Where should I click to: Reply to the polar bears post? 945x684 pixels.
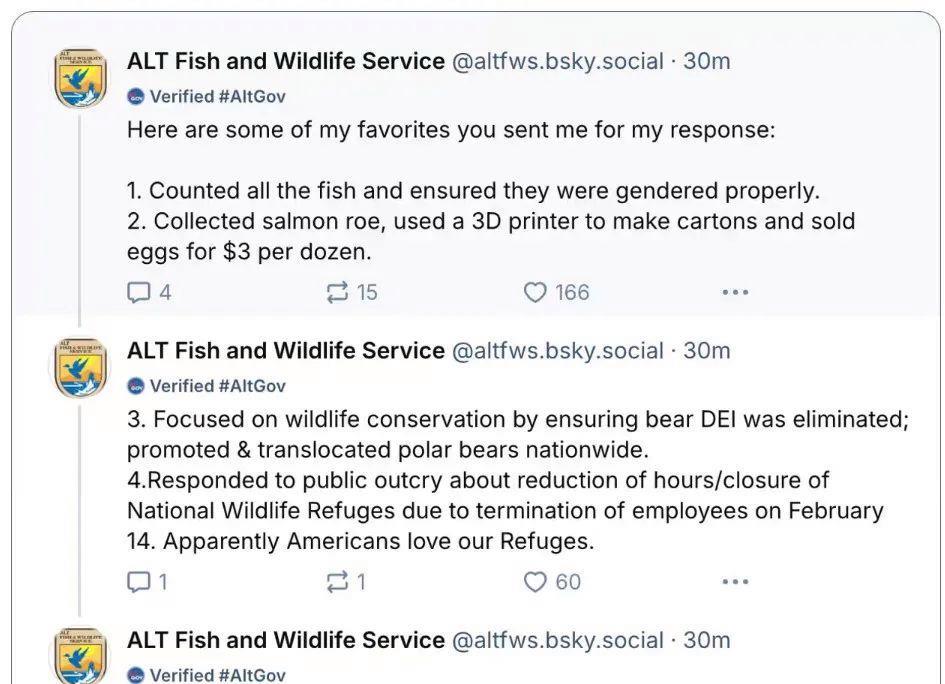(x=139, y=581)
